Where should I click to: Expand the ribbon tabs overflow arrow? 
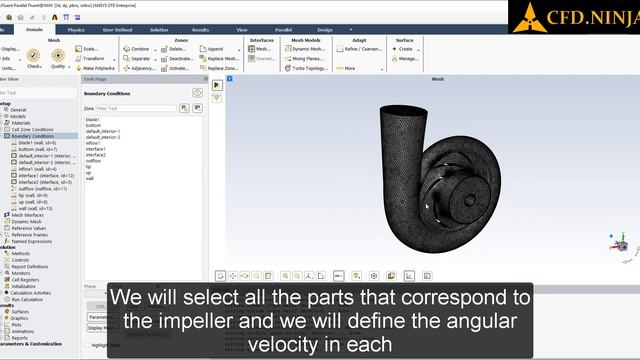click(x=351, y=29)
